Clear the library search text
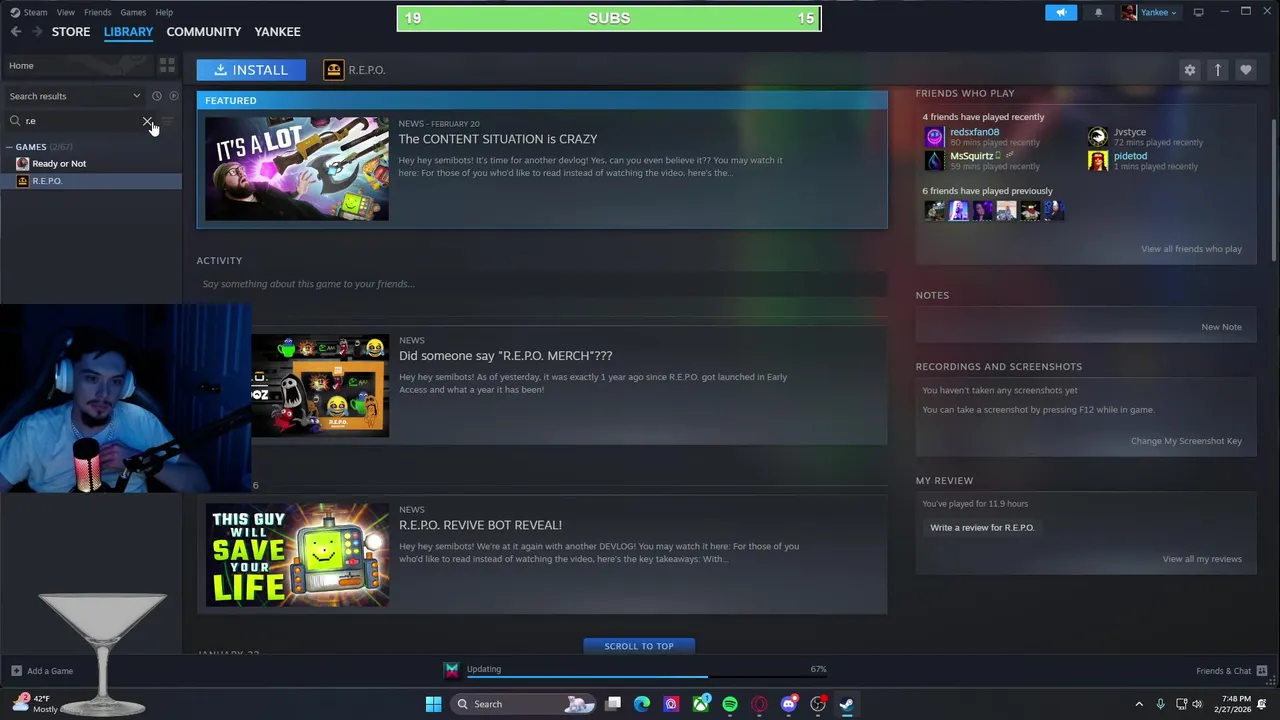The image size is (1280, 720). pos(147,121)
